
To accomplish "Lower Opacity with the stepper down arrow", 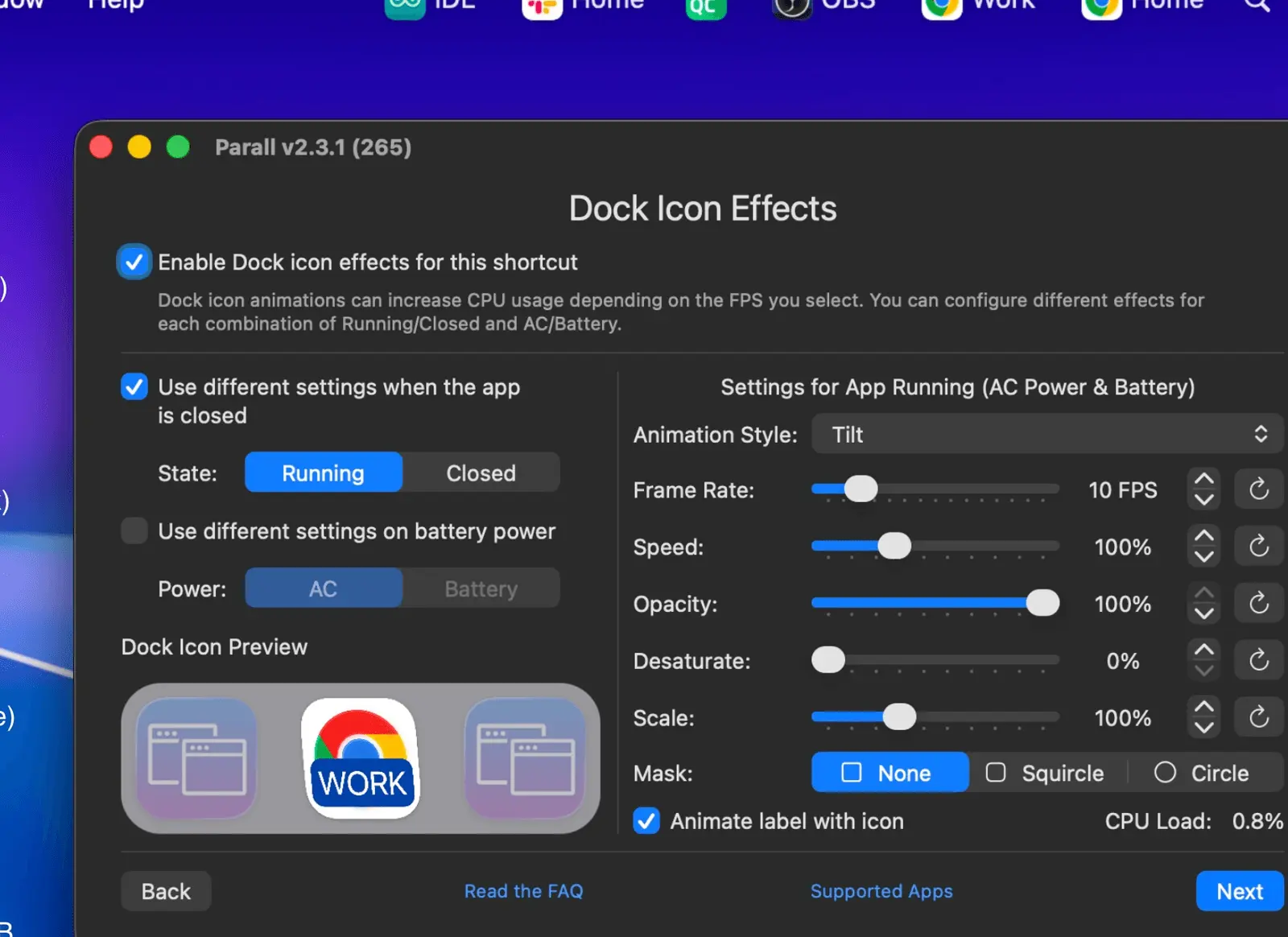I will pyautogui.click(x=1204, y=614).
